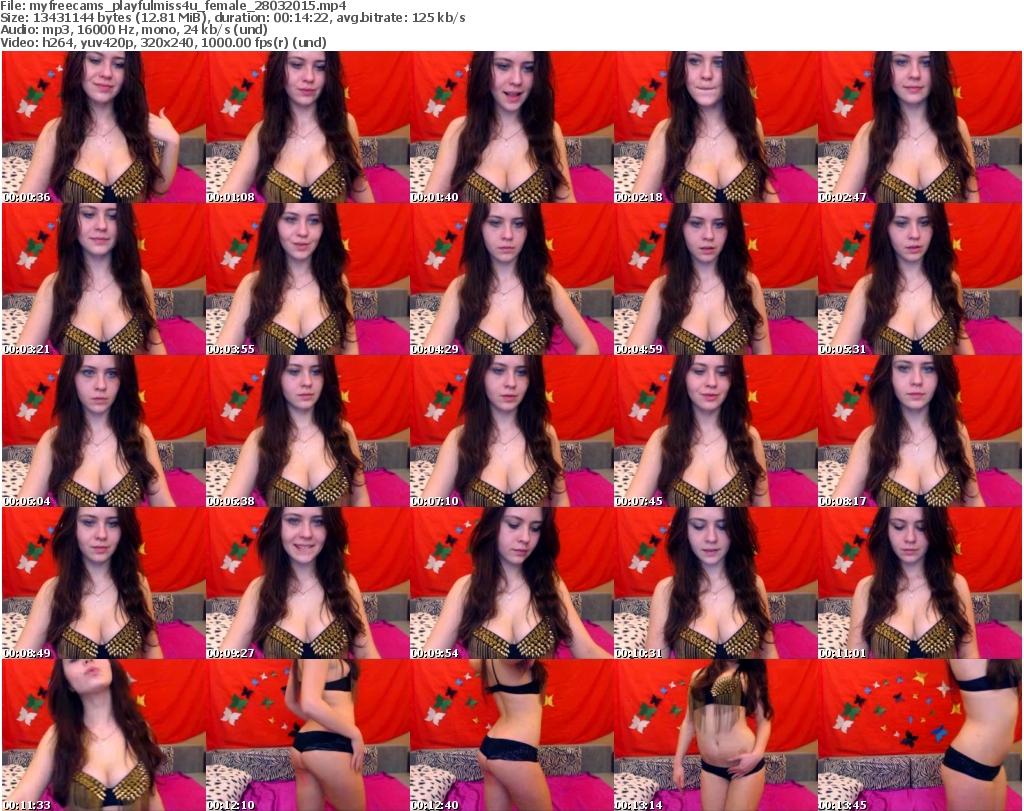Select the thumbnail stamped 00:06:38
Image resolution: width=1024 pixels, height=811 pixels.
point(308,431)
